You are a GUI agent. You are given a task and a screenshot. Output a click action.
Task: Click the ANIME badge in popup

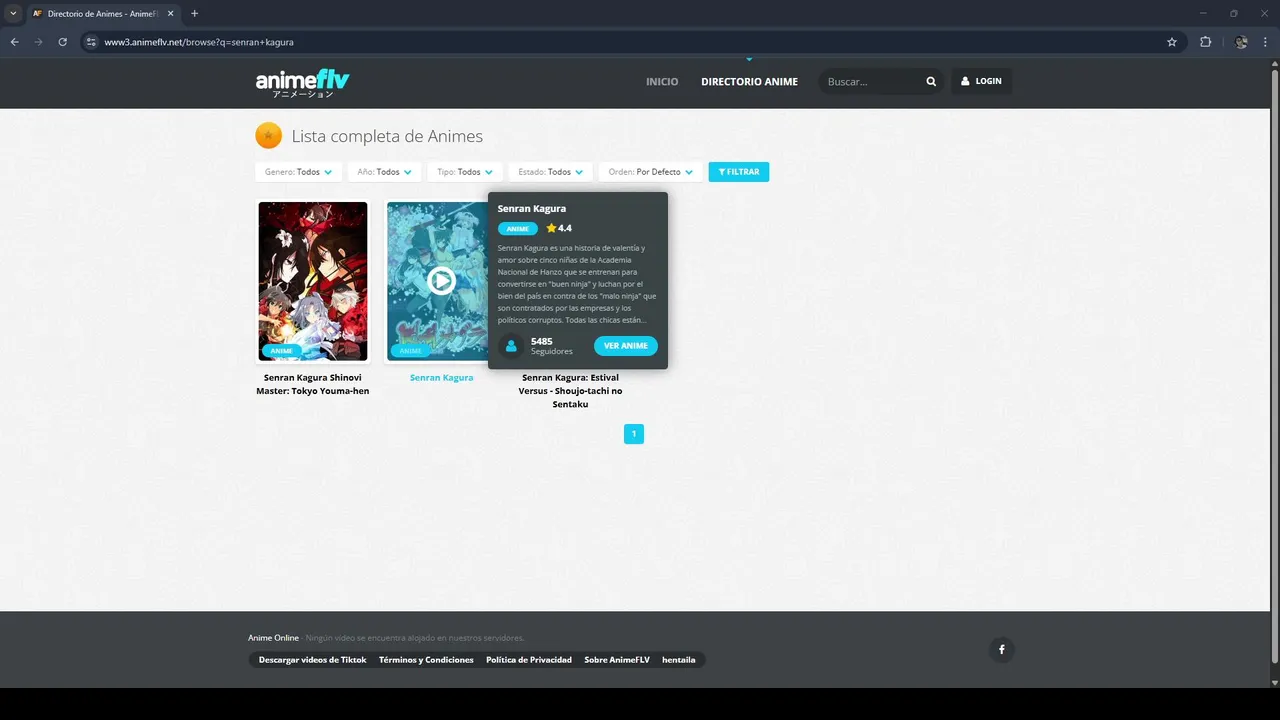[518, 229]
